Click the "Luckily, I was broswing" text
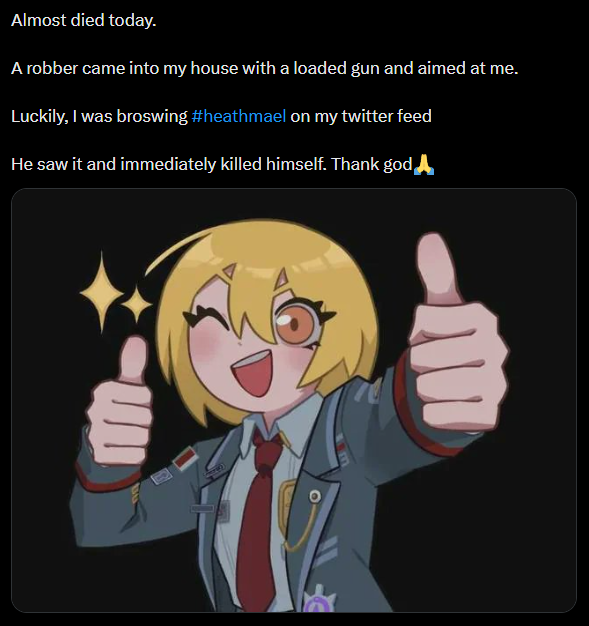The height and width of the screenshot is (626, 589). click(99, 116)
